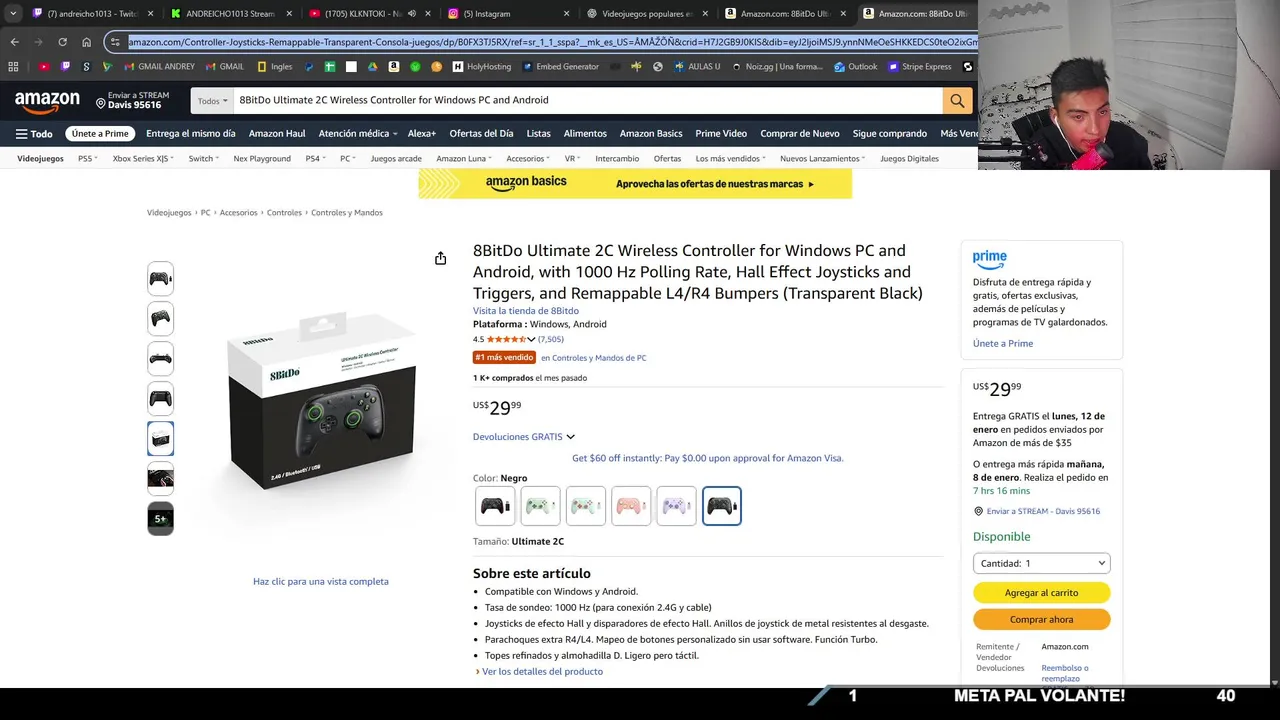Viewport: 1280px width, 720px height.
Task: Click the delivery location pin for Davis 95616
Action: click(101, 102)
